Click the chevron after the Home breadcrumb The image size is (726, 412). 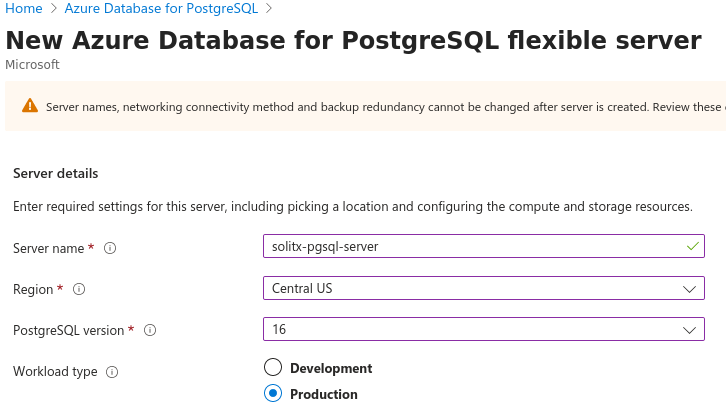53,9
